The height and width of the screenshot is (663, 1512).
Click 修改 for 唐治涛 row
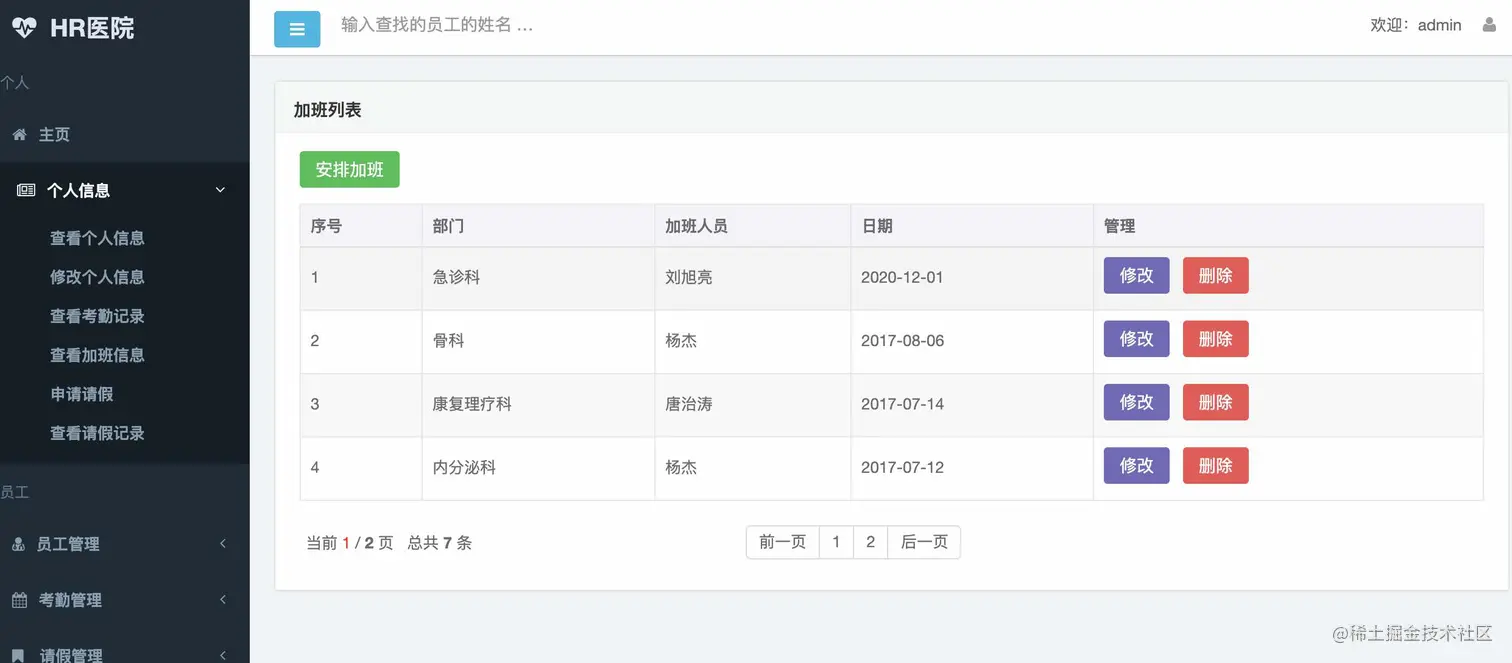click(1137, 402)
